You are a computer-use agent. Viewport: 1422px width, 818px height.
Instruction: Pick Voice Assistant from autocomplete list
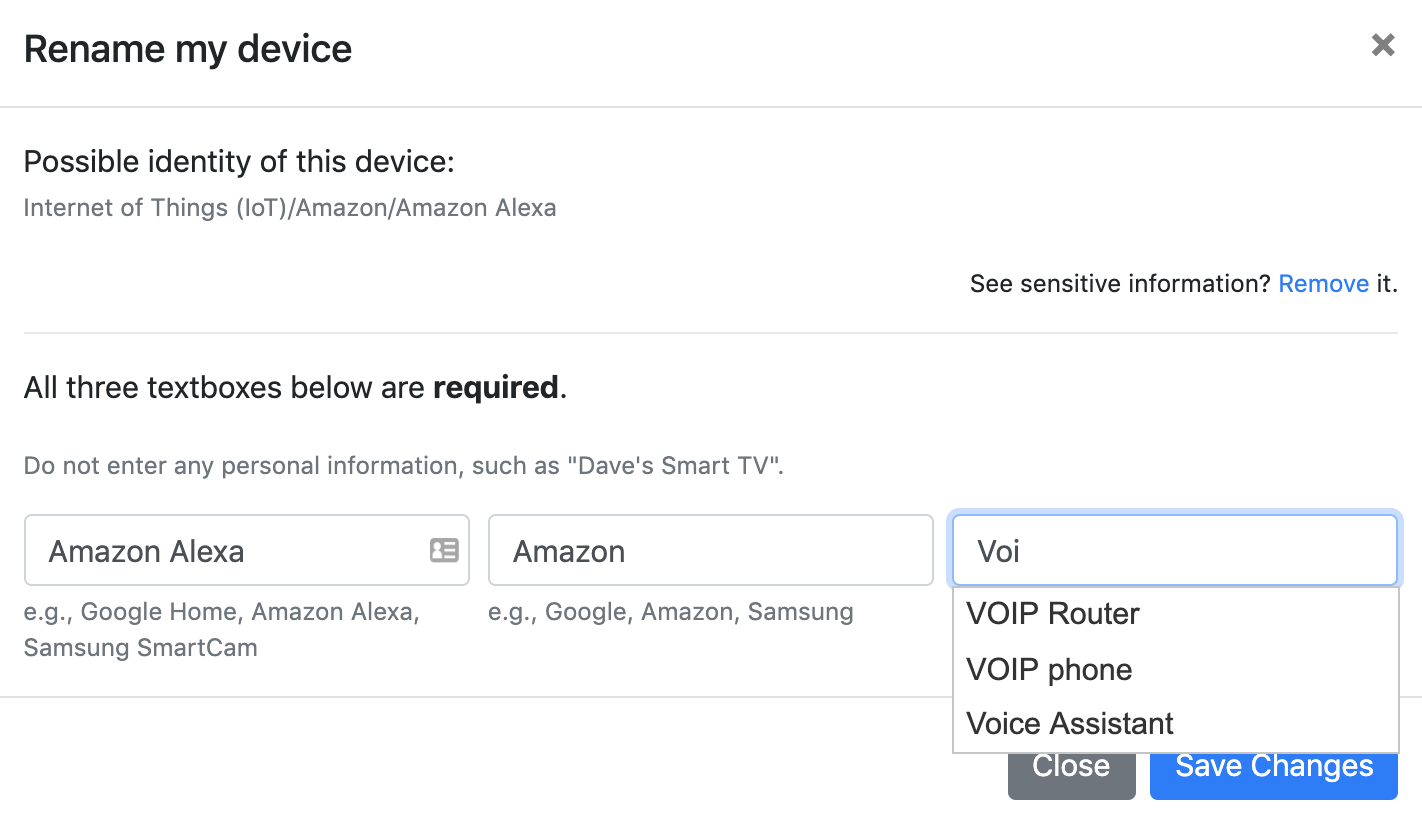(1175, 723)
